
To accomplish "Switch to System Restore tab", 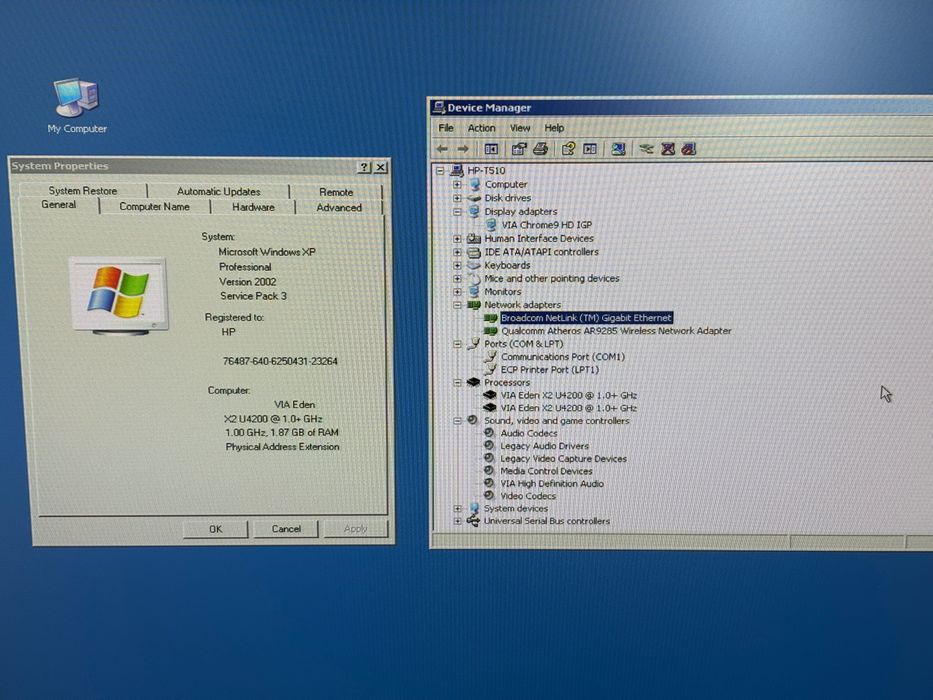I will [83, 190].
